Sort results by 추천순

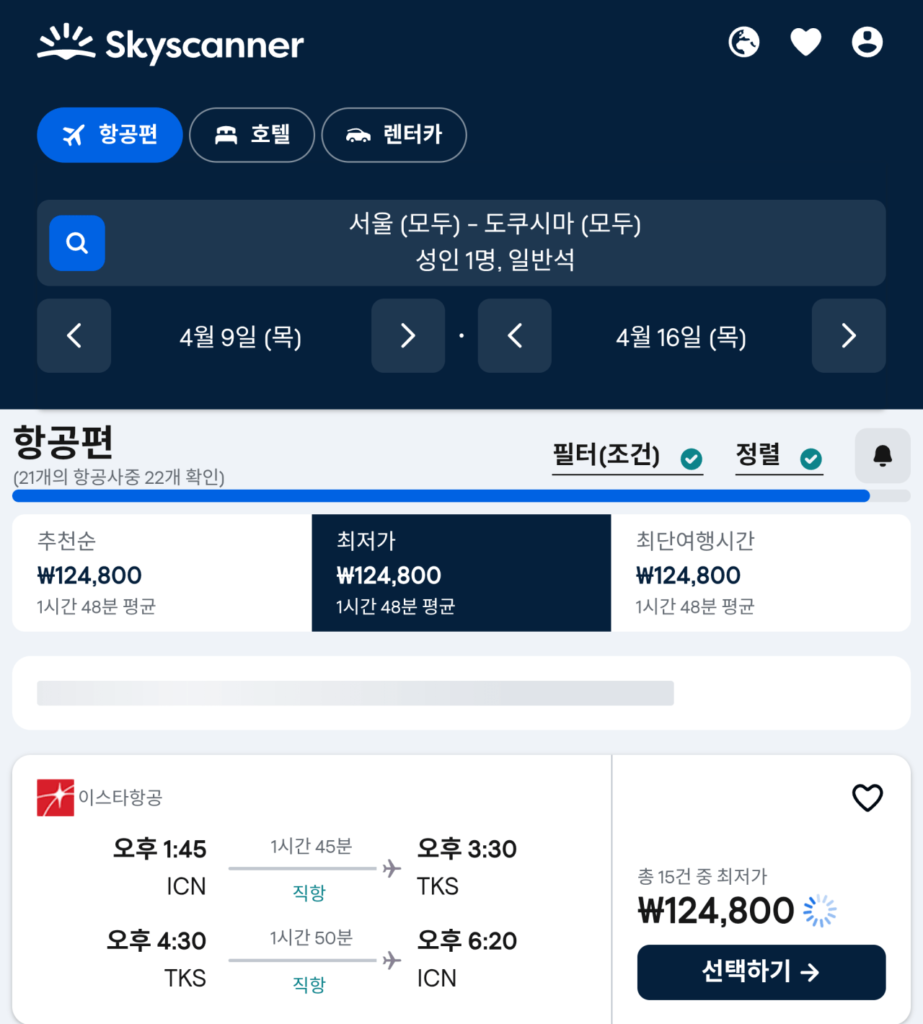[162, 573]
